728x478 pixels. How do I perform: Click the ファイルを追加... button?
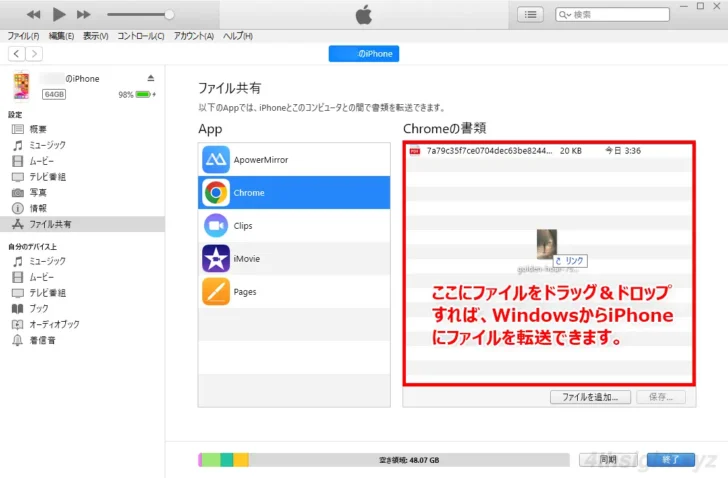click(x=590, y=397)
